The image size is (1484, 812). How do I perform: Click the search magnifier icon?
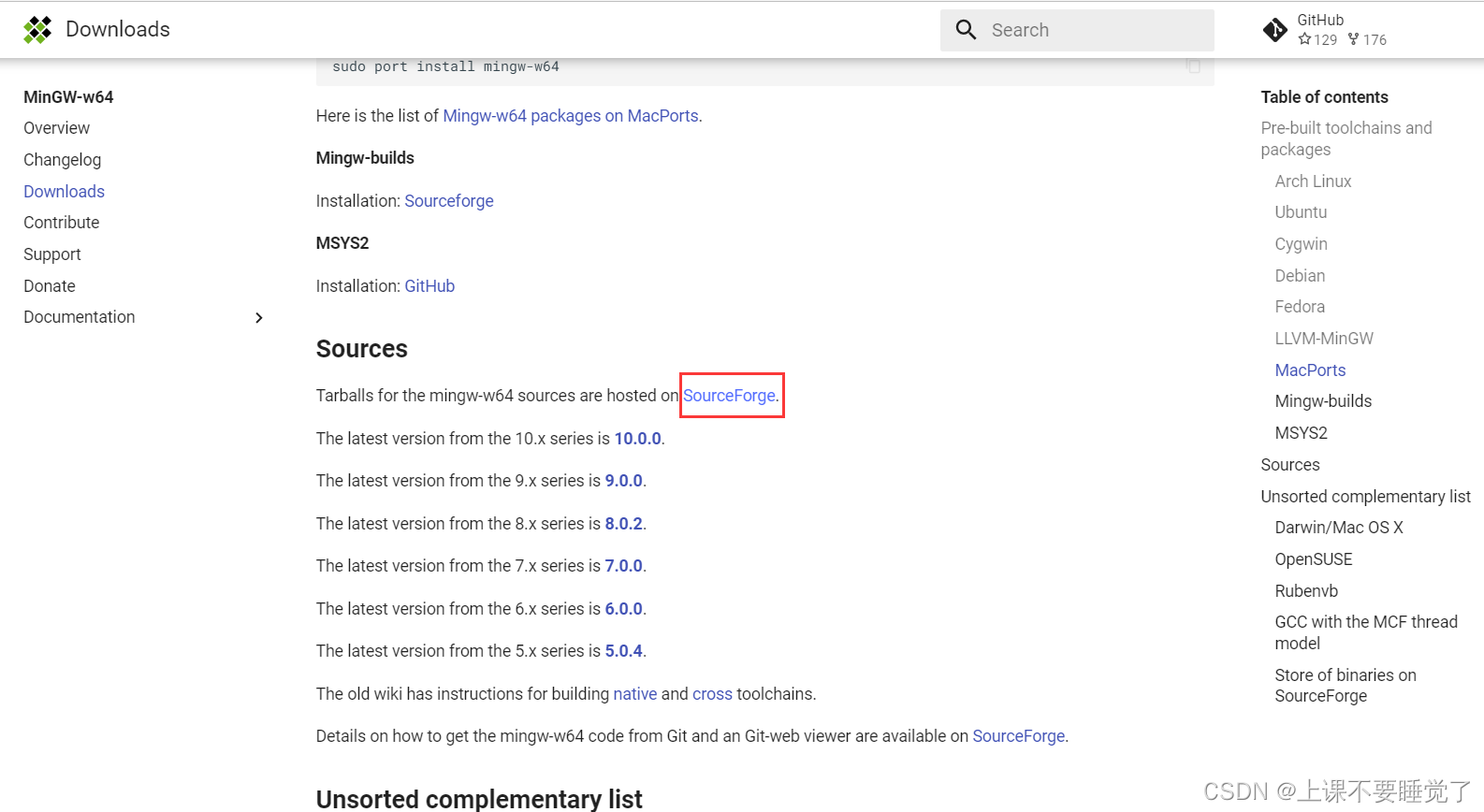click(966, 30)
